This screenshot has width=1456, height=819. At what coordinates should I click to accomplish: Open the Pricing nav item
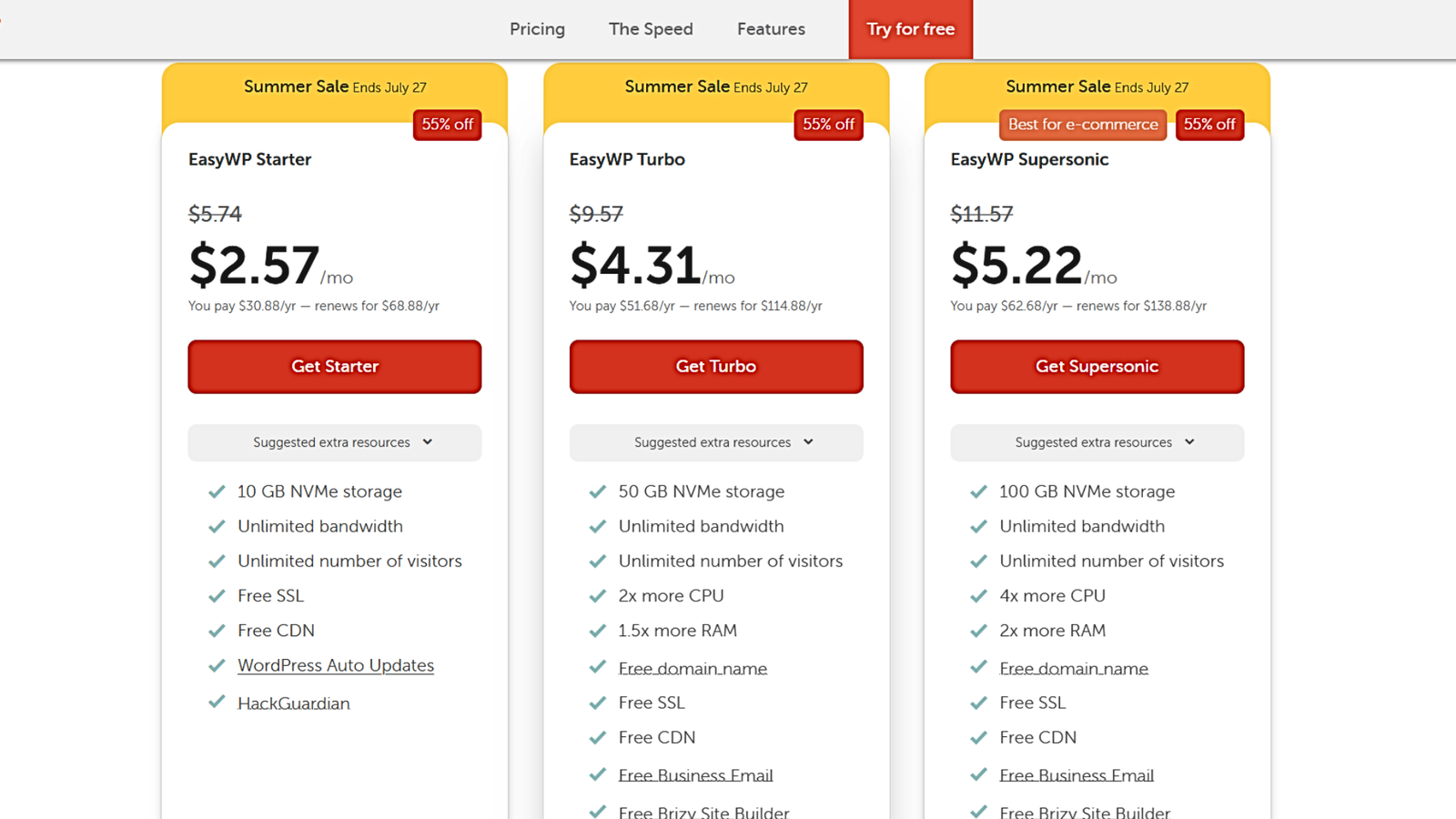(x=537, y=29)
